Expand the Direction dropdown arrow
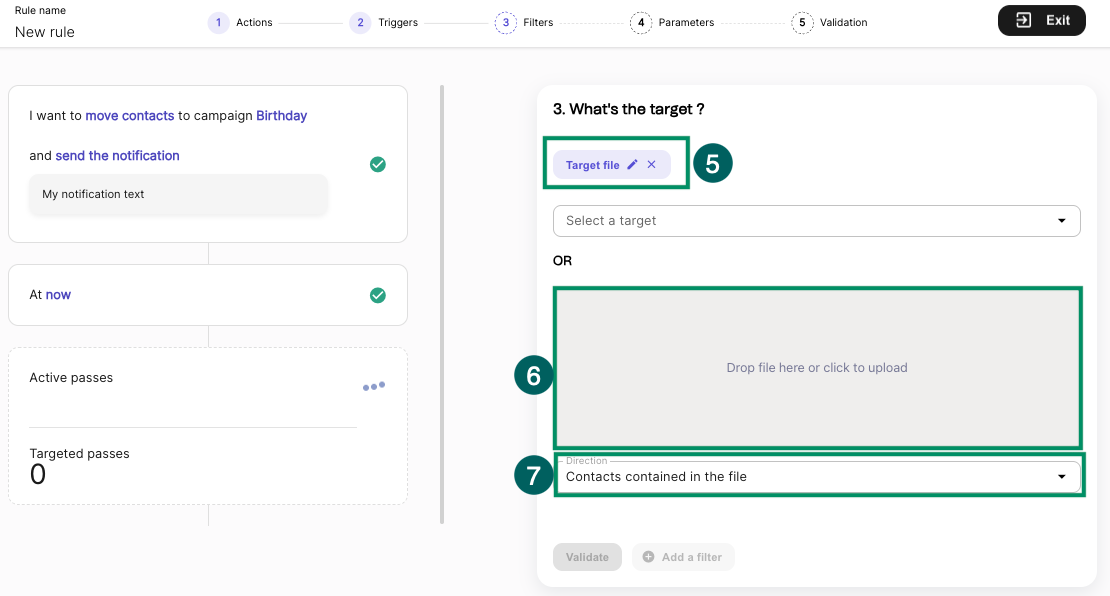 1062,477
